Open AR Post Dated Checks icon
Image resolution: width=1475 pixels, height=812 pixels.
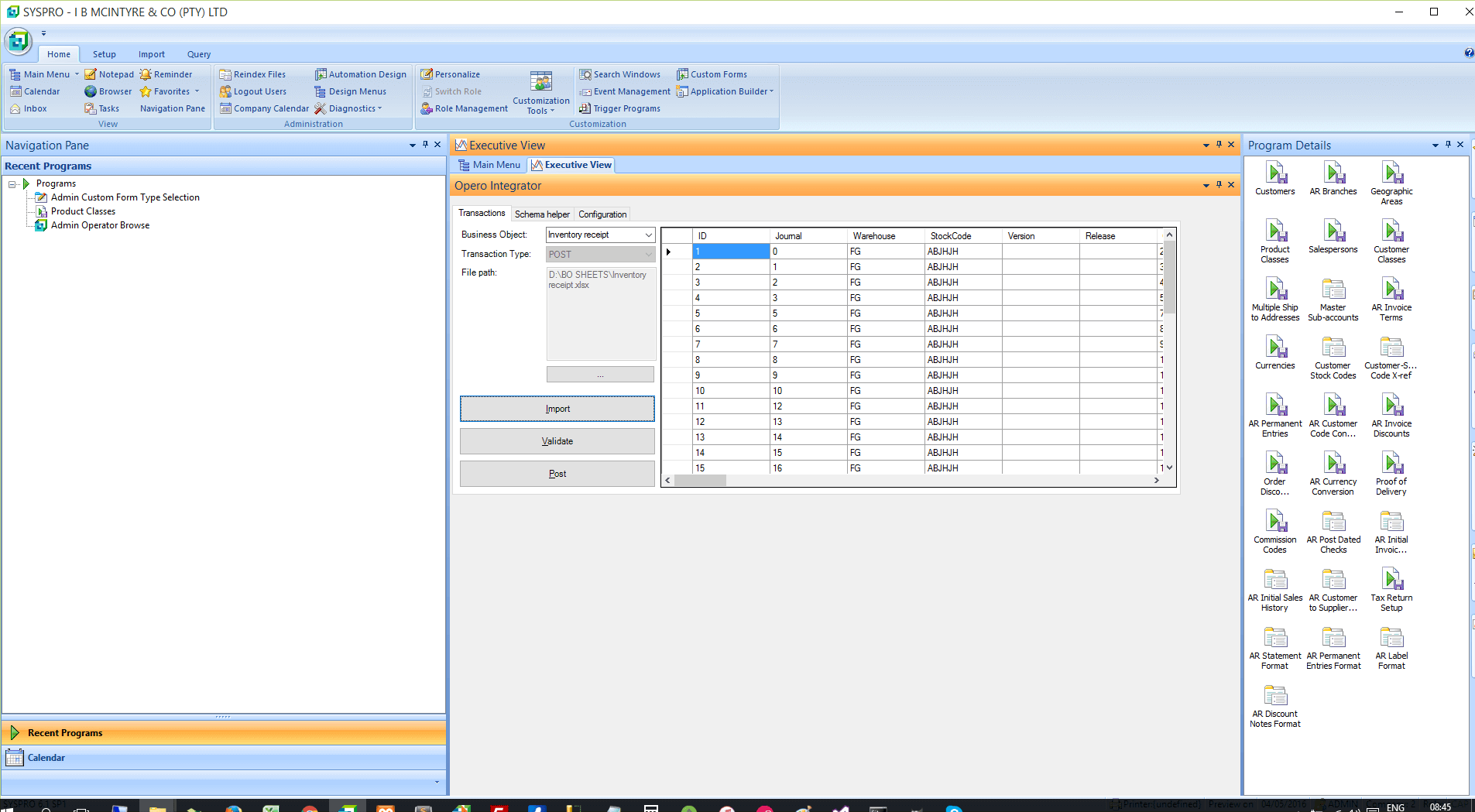[1333, 531]
